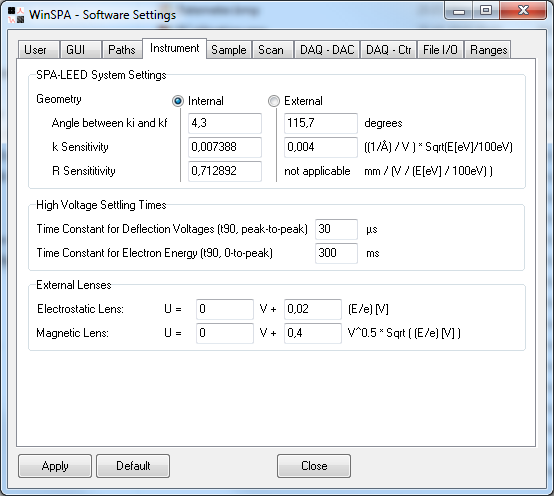554x496 pixels.
Task: Maximize the Software Settings window
Action: tap(486, 11)
